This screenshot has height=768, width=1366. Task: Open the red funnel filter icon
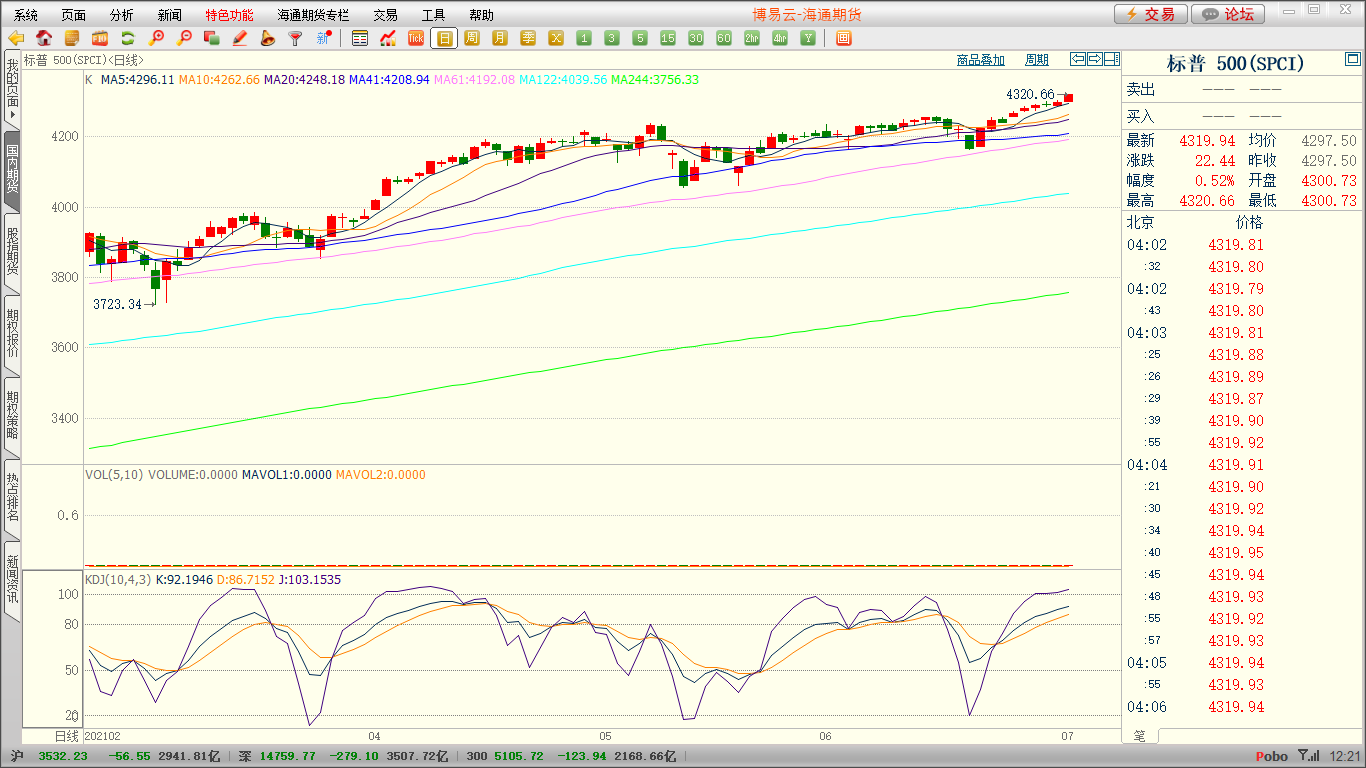(x=295, y=39)
